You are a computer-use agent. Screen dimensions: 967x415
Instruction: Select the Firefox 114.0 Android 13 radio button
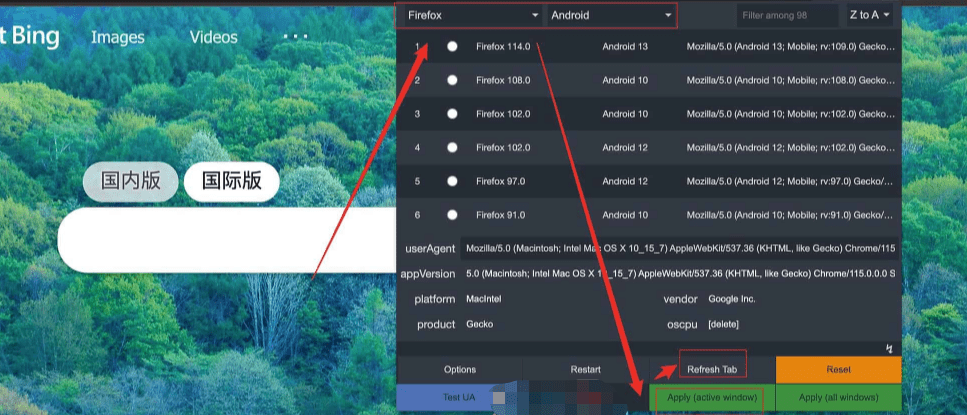tap(452, 47)
